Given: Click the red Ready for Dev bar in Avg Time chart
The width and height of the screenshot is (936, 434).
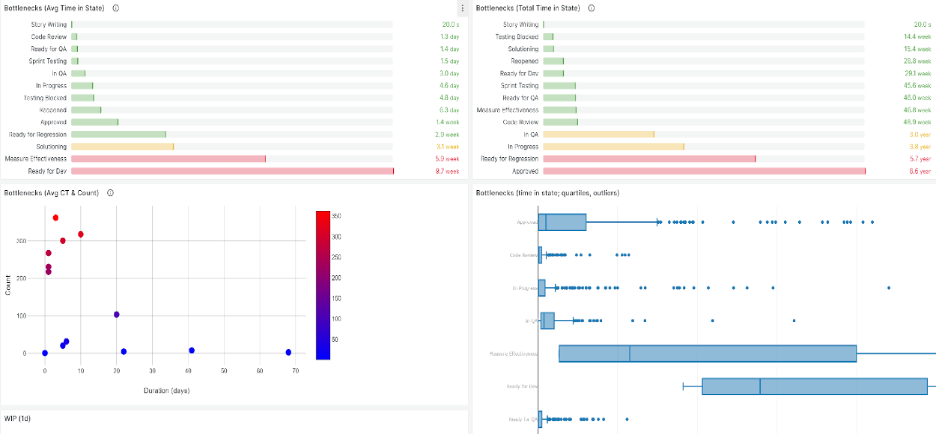Looking at the screenshot, I should click(232, 171).
